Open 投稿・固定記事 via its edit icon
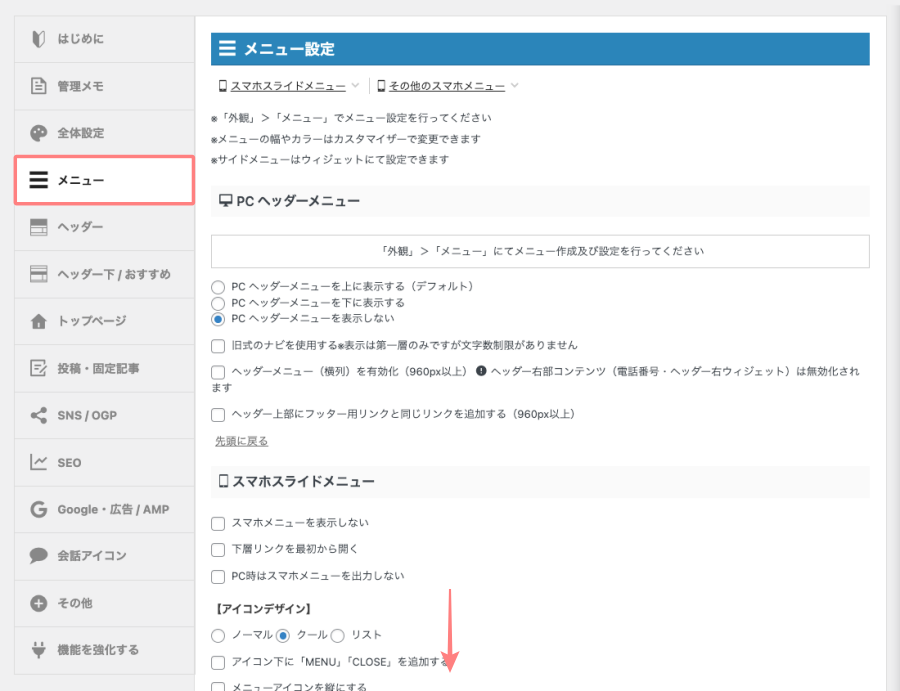 click(x=38, y=368)
